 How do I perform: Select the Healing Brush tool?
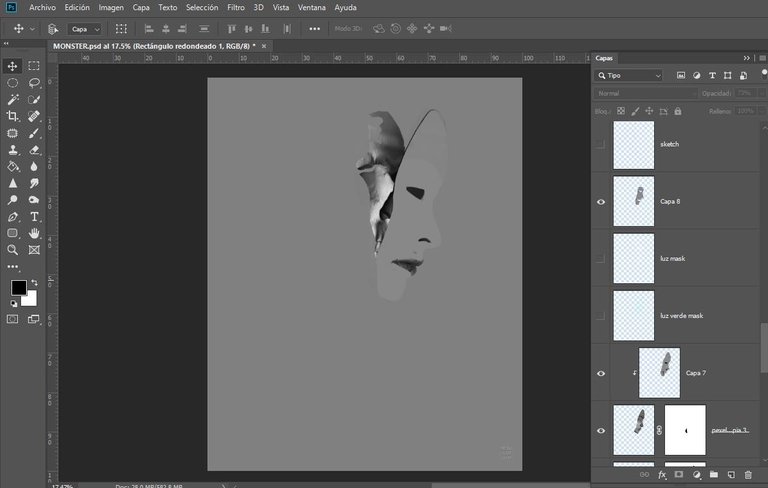click(x=34, y=116)
